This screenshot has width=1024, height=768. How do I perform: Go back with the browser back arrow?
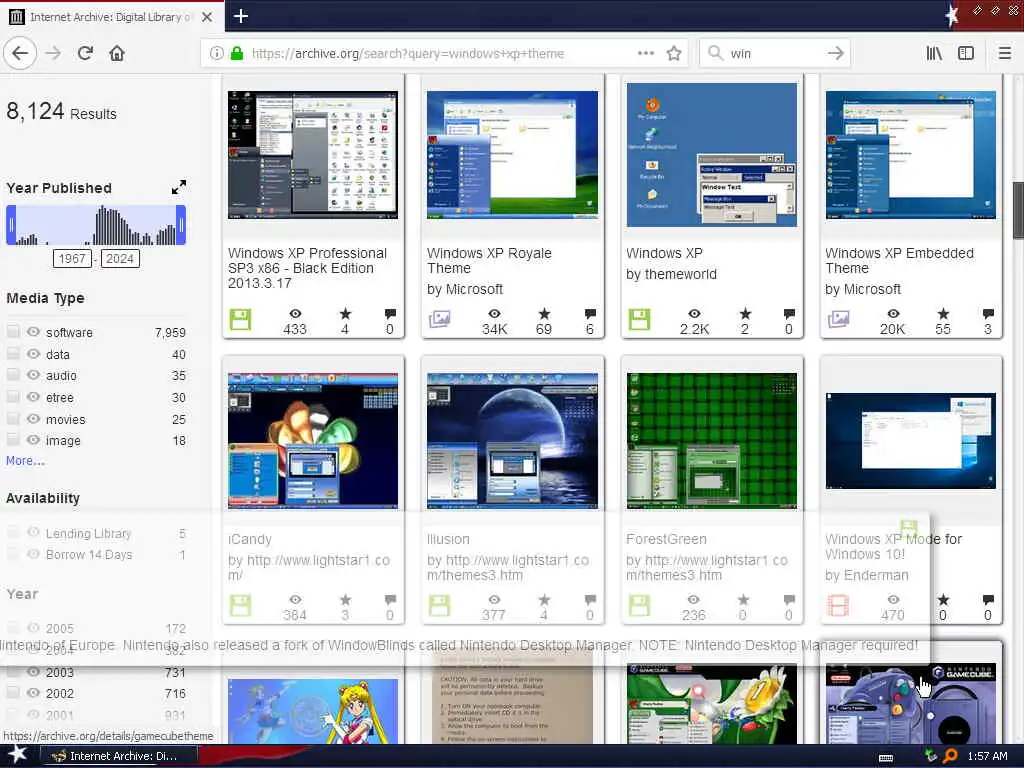20,53
